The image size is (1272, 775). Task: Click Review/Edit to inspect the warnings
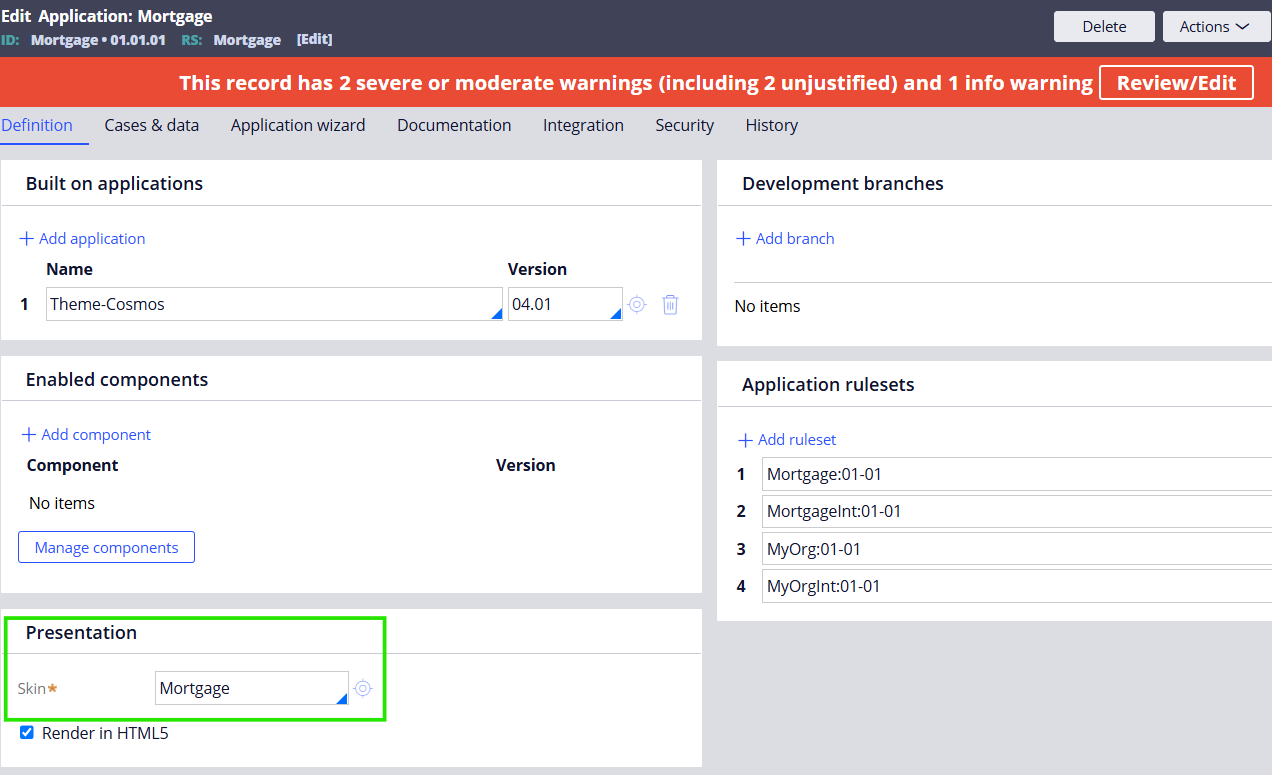click(x=1176, y=83)
